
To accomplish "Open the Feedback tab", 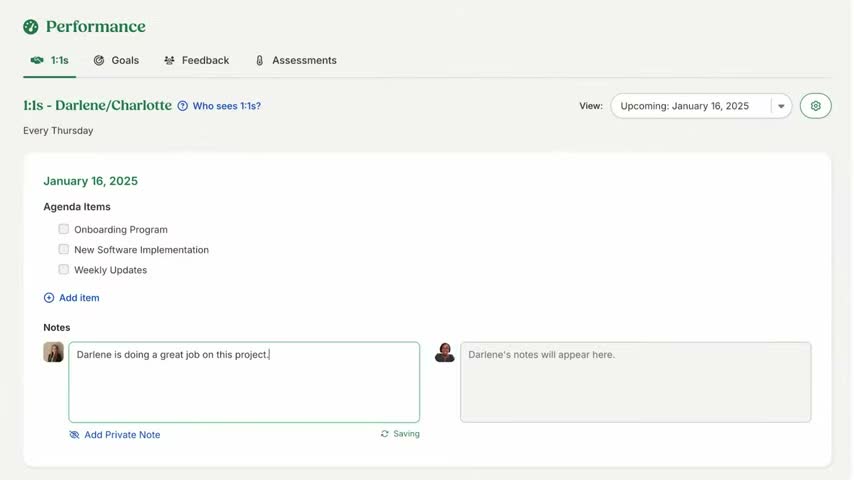I will [x=197, y=60].
